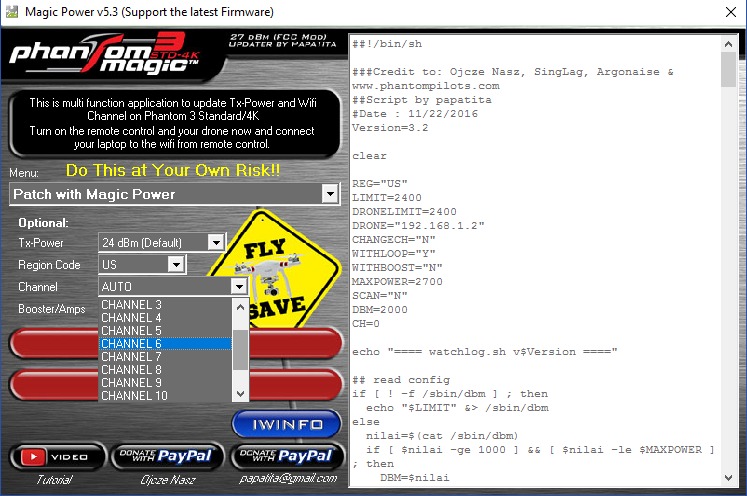Click the DRONE="192.168.1.2" script line
This screenshot has width=747, height=496.
pos(418,225)
